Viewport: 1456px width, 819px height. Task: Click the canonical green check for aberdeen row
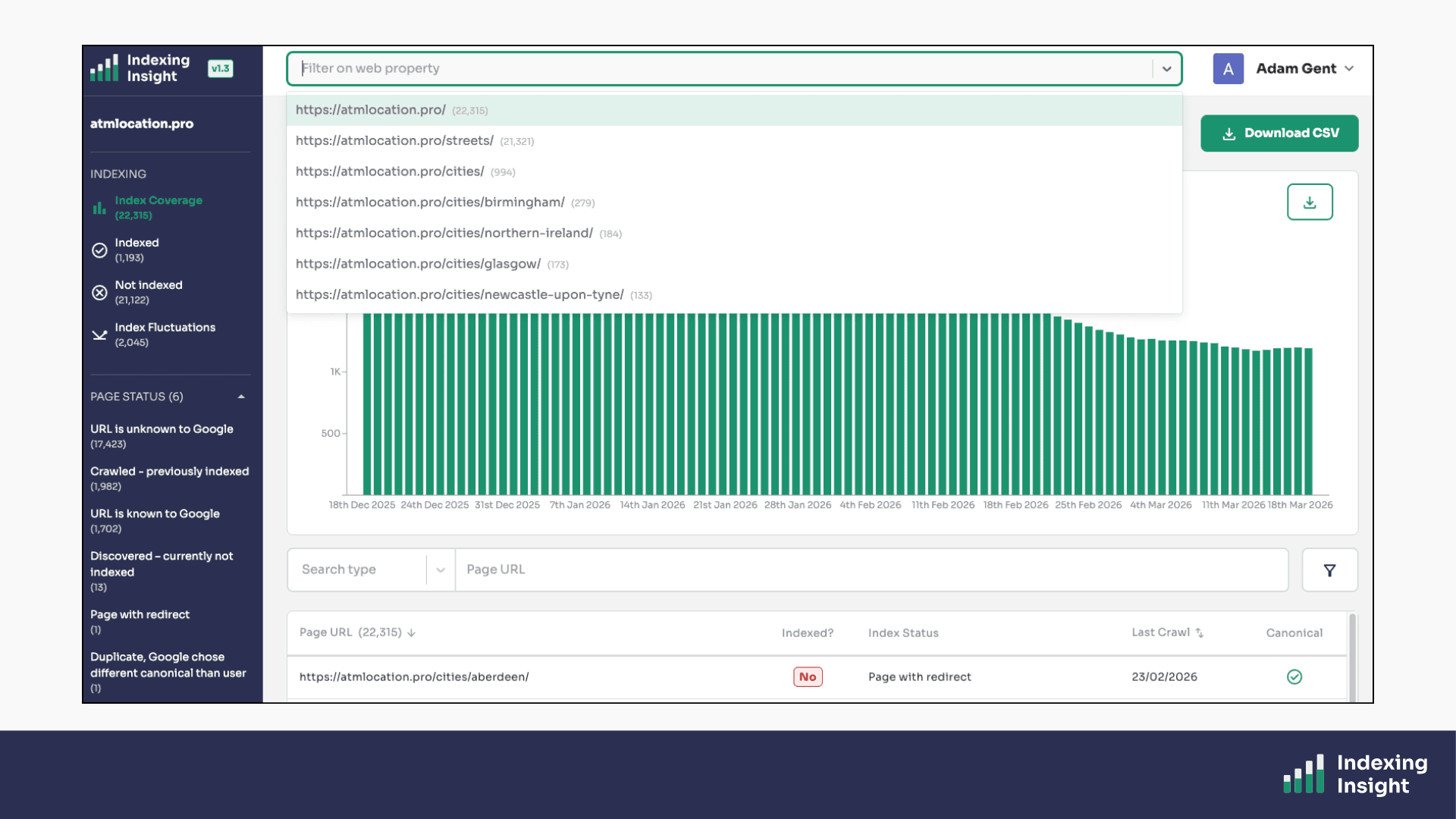[1294, 677]
